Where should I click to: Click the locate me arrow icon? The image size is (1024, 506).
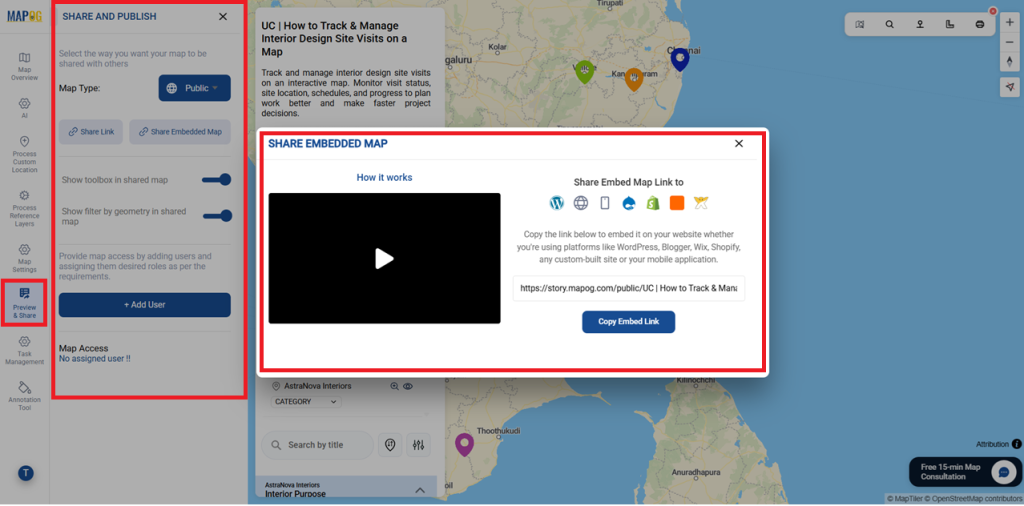coord(1010,87)
